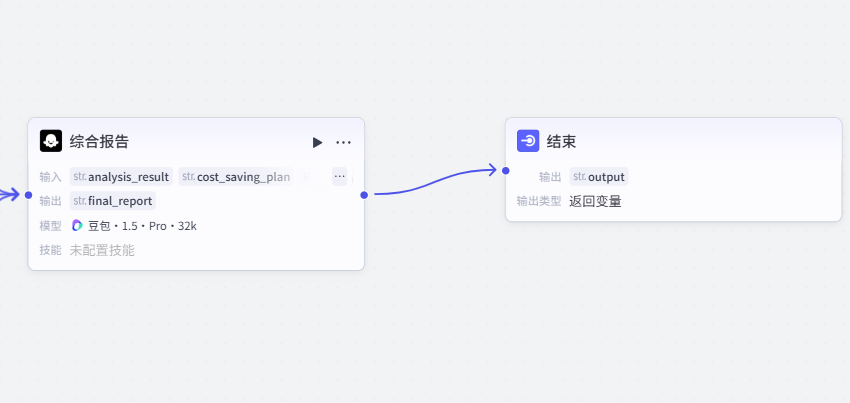Viewport: 850px width, 403px height.
Task: Select the connection line between the nodes
Action: click(x=435, y=182)
